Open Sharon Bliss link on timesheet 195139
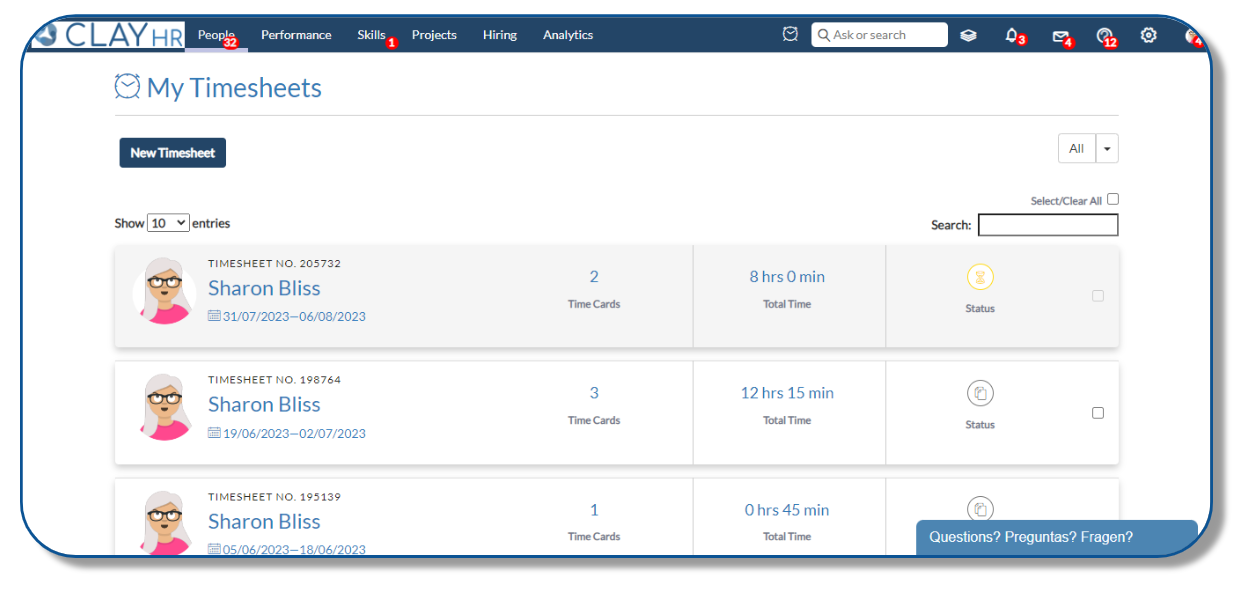 264,521
